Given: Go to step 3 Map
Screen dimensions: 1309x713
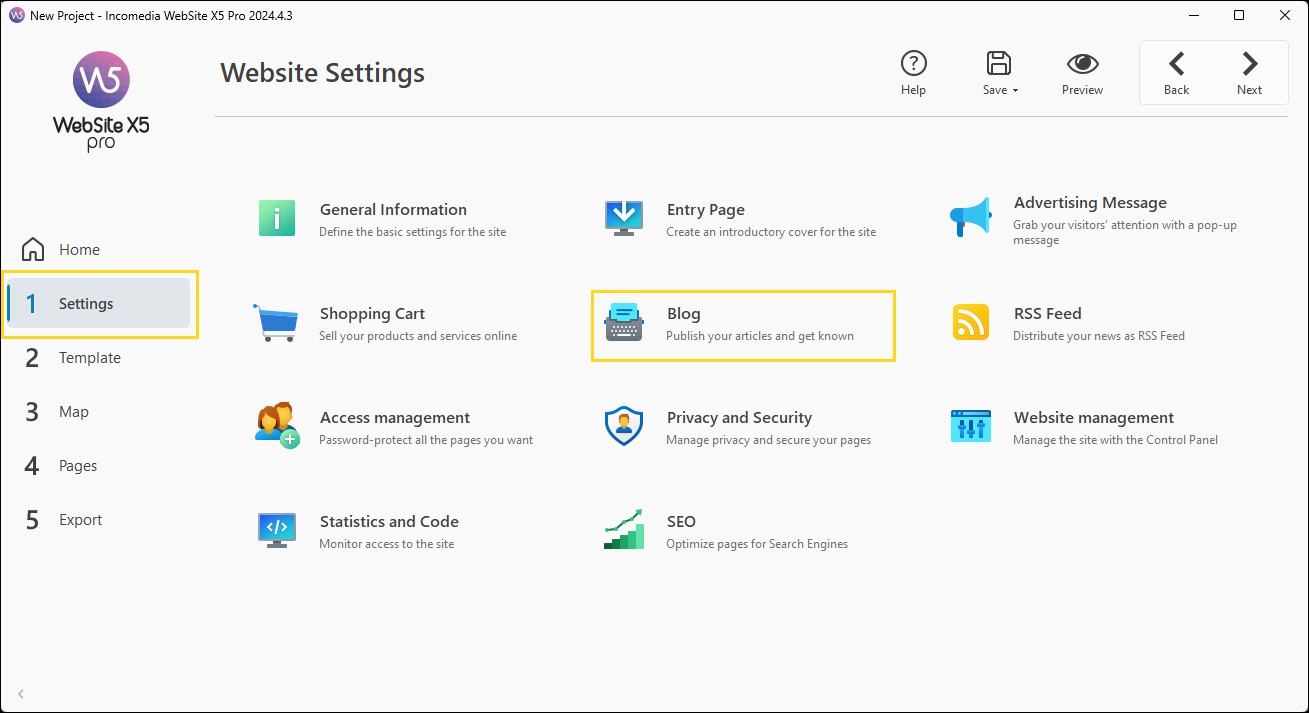Looking at the screenshot, I should (x=98, y=411).
